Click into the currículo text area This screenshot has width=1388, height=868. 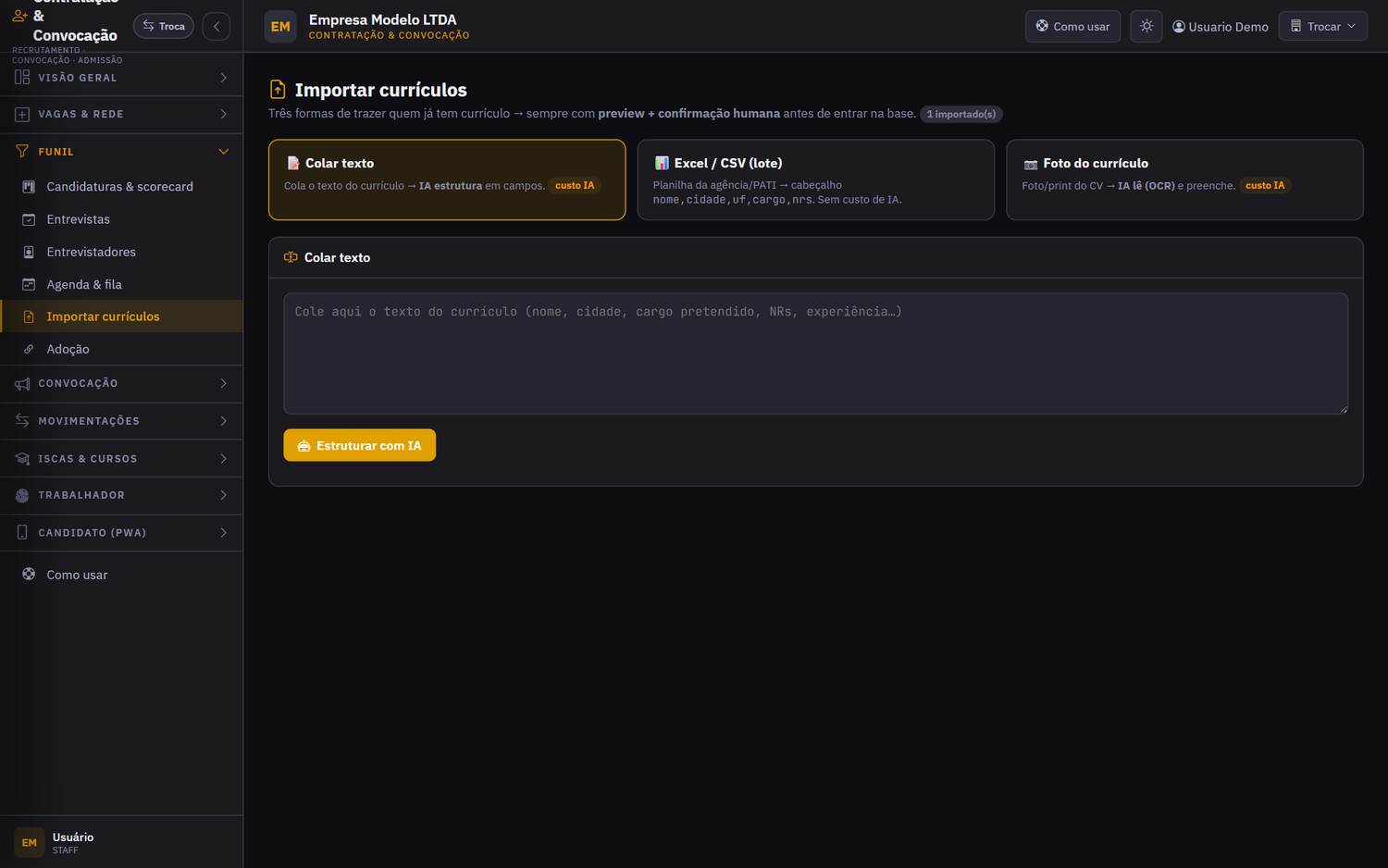coord(815,353)
